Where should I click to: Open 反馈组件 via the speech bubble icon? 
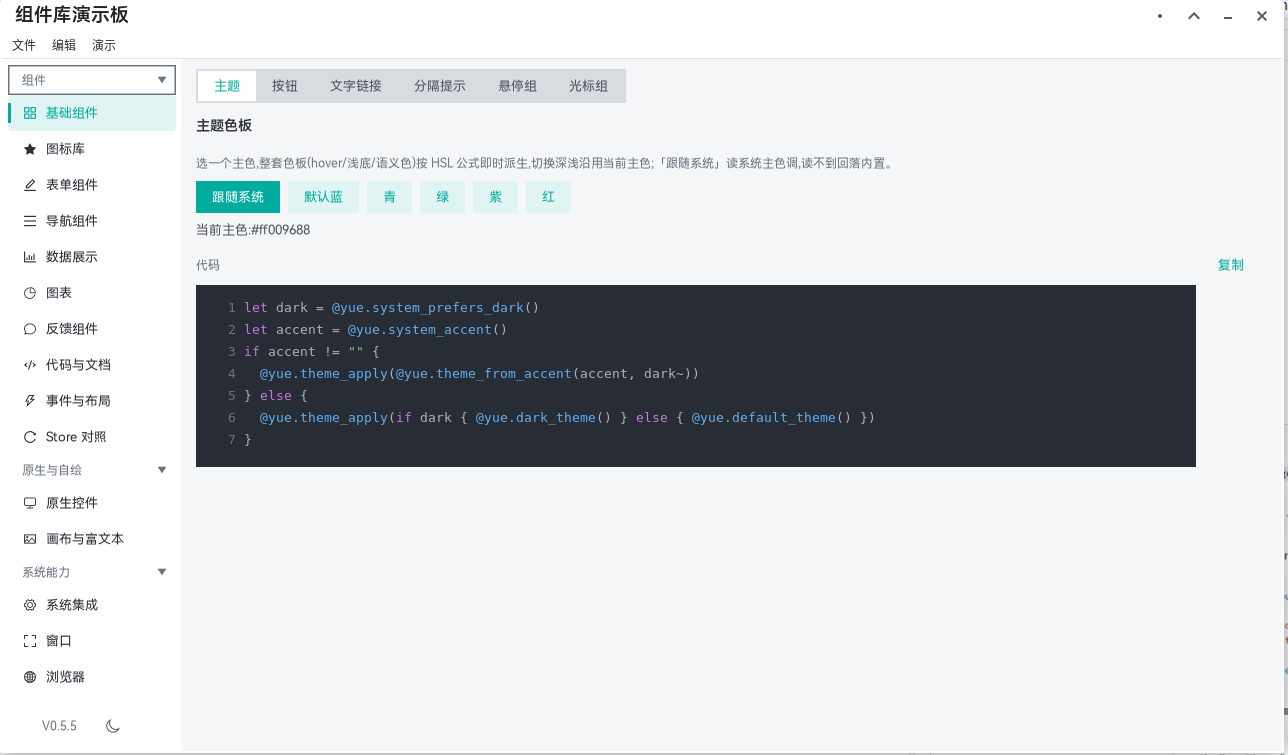pyautogui.click(x=30, y=329)
